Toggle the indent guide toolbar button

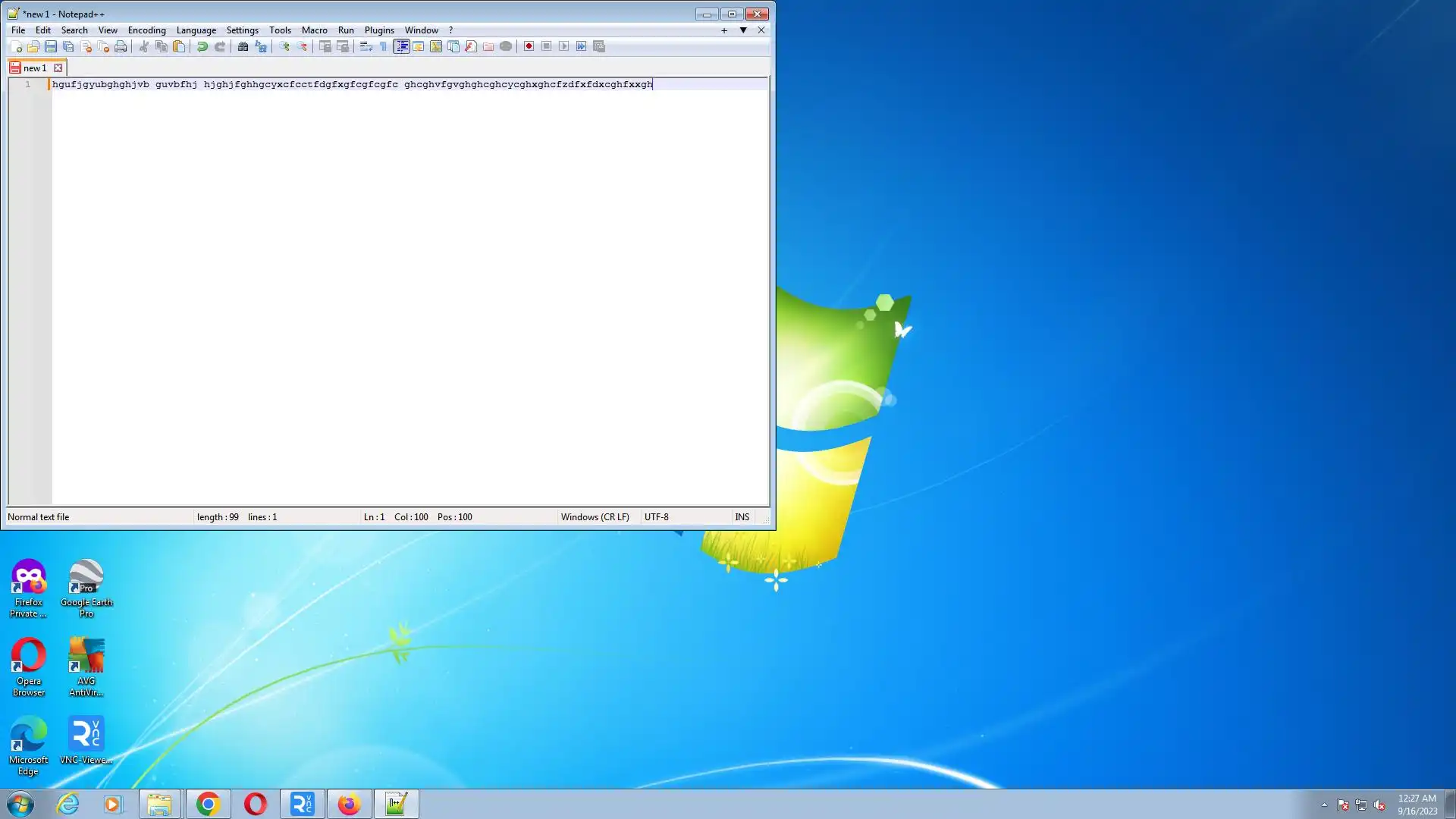(x=401, y=46)
